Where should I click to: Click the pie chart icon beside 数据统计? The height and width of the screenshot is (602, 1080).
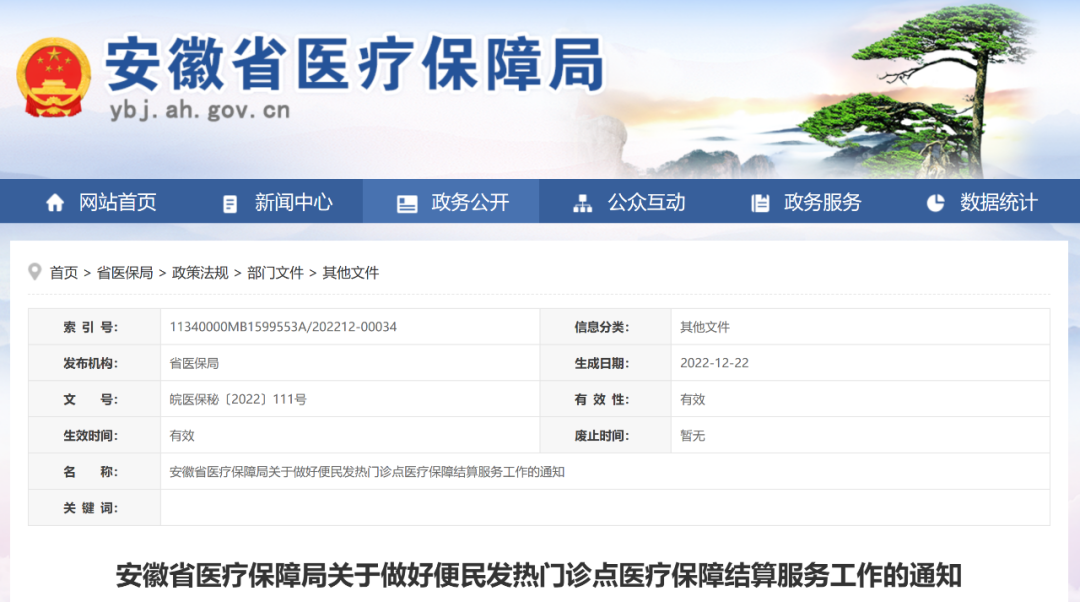[935, 203]
